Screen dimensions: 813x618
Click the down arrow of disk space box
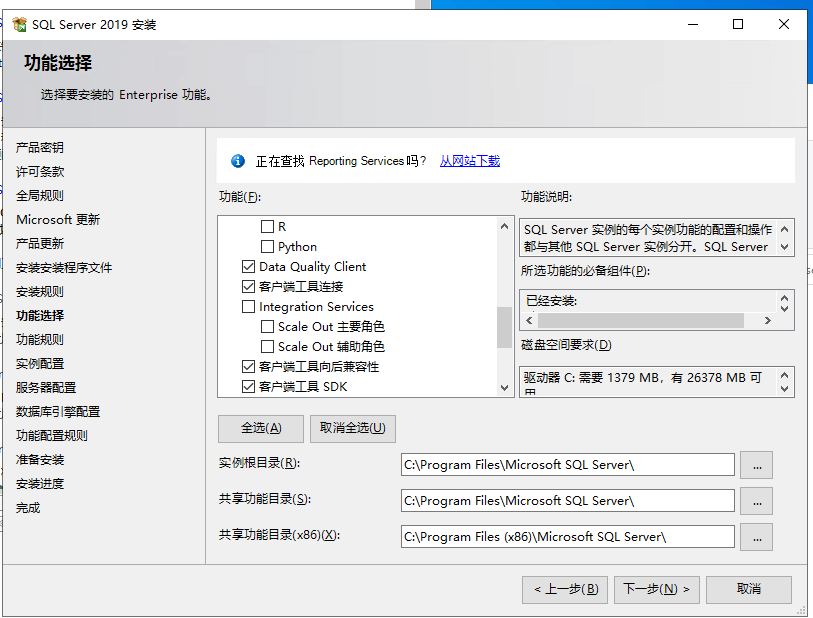coord(784,388)
